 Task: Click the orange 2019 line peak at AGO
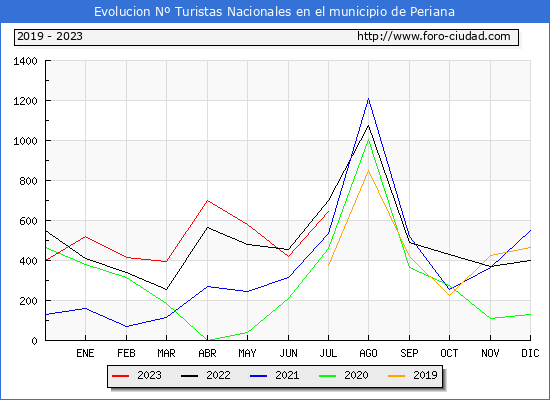(368, 171)
